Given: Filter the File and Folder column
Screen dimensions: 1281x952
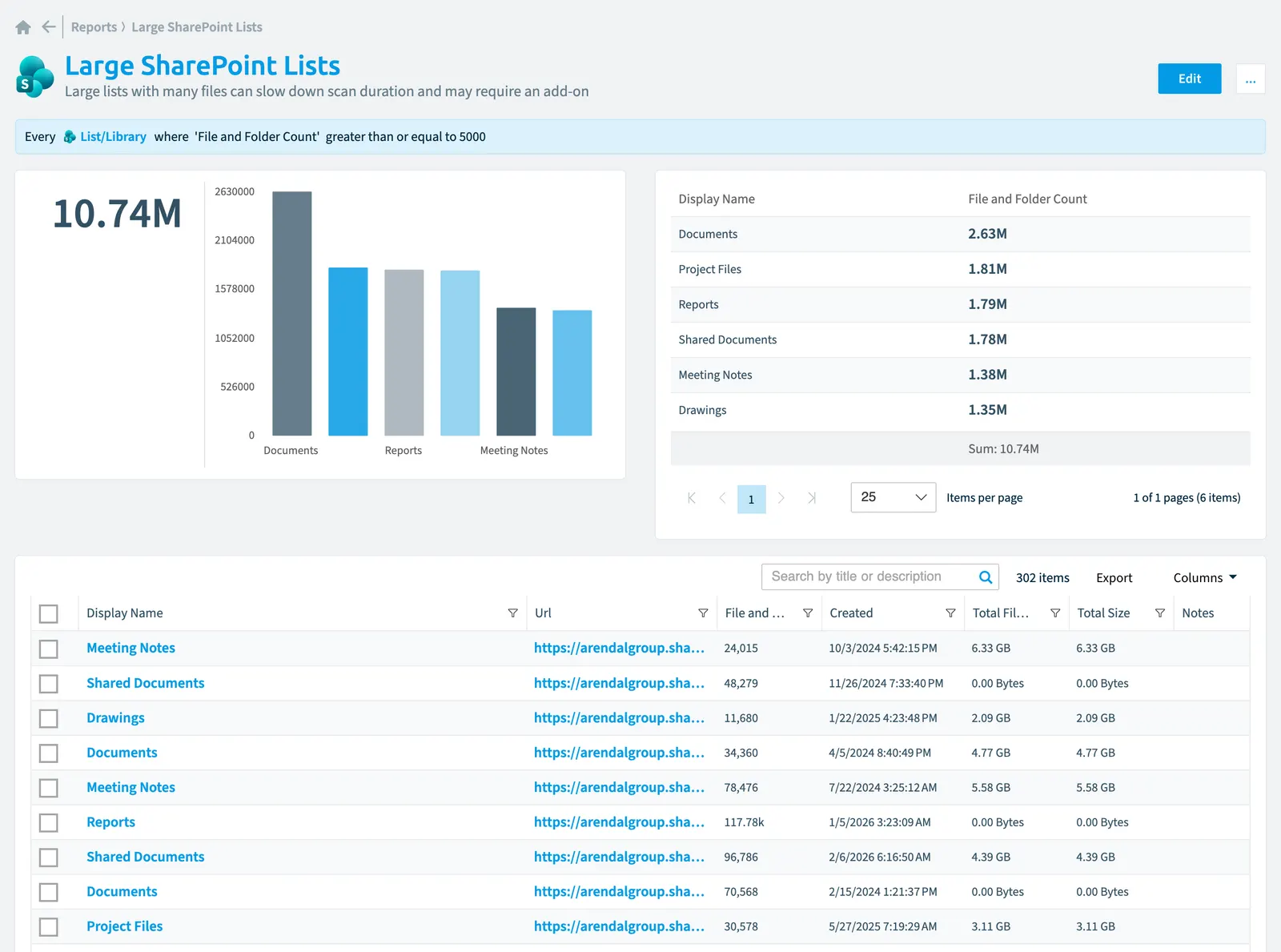Looking at the screenshot, I should coord(808,613).
